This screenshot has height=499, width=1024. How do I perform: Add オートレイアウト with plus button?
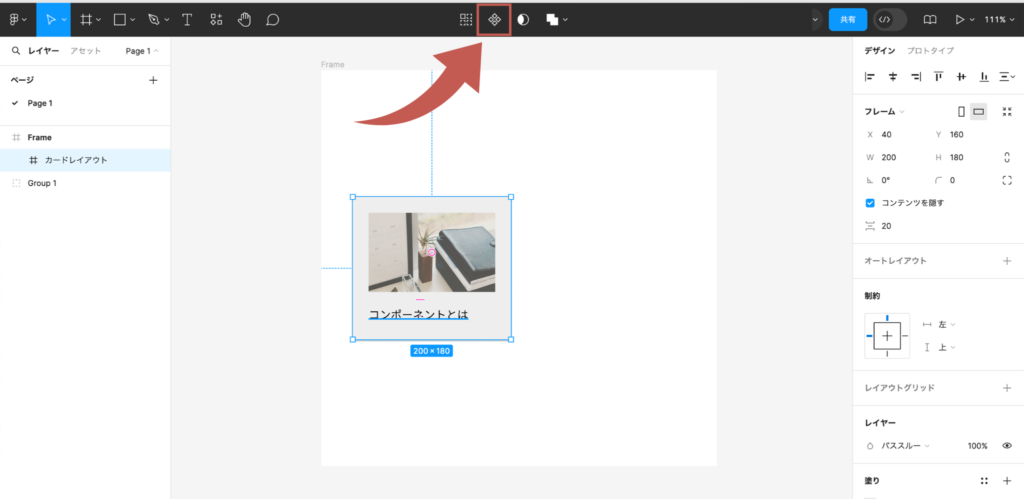[1006, 261]
